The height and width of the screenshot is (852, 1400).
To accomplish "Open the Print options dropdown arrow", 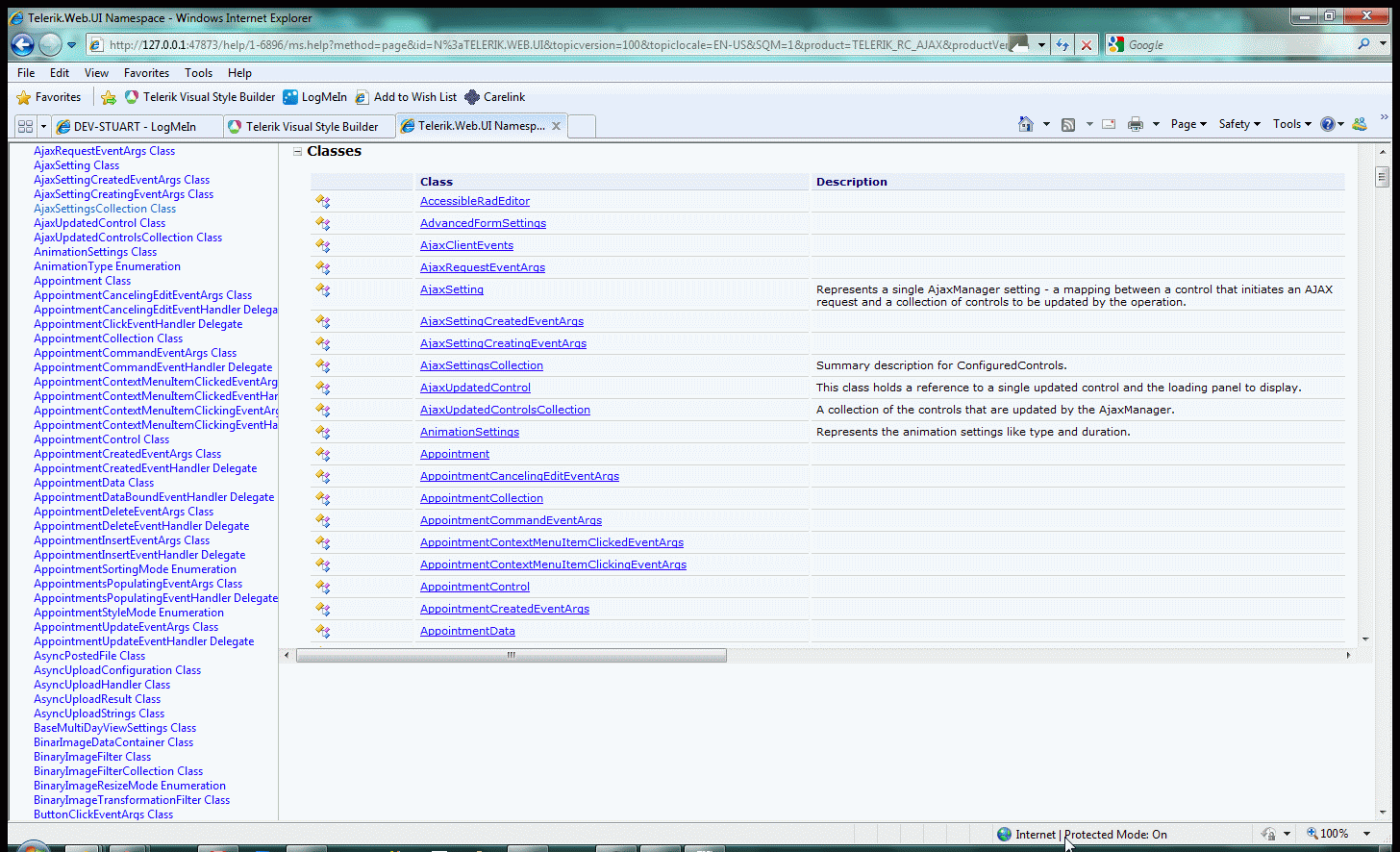I will (1156, 124).
